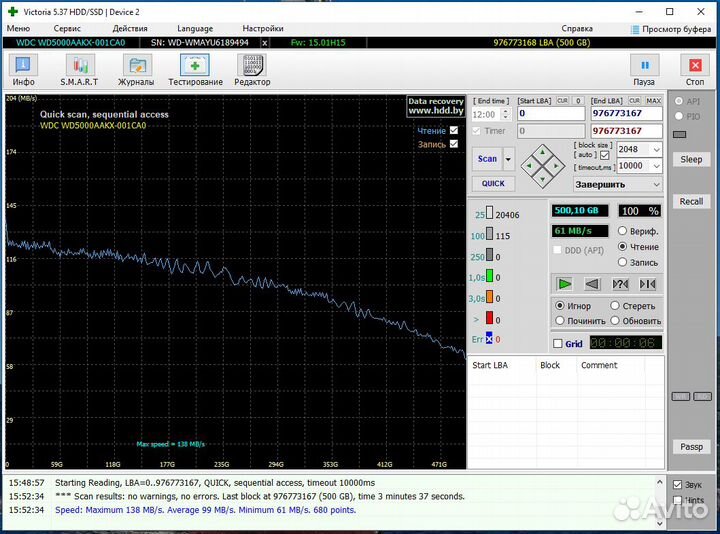Click the QUICK scan button
Viewport: 720px width, 534px height.
tap(493, 184)
